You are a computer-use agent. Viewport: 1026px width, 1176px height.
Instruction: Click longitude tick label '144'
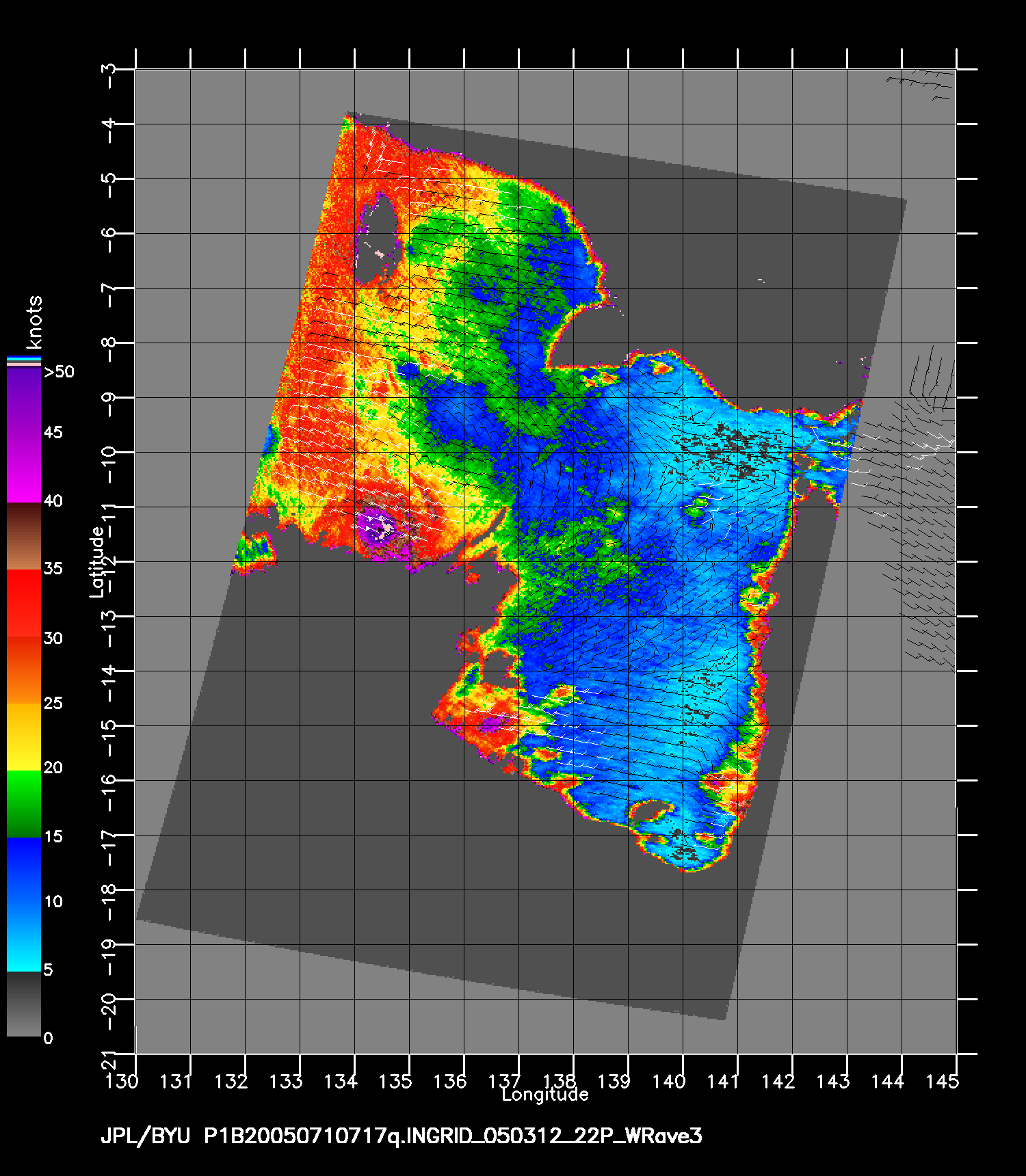887,1081
